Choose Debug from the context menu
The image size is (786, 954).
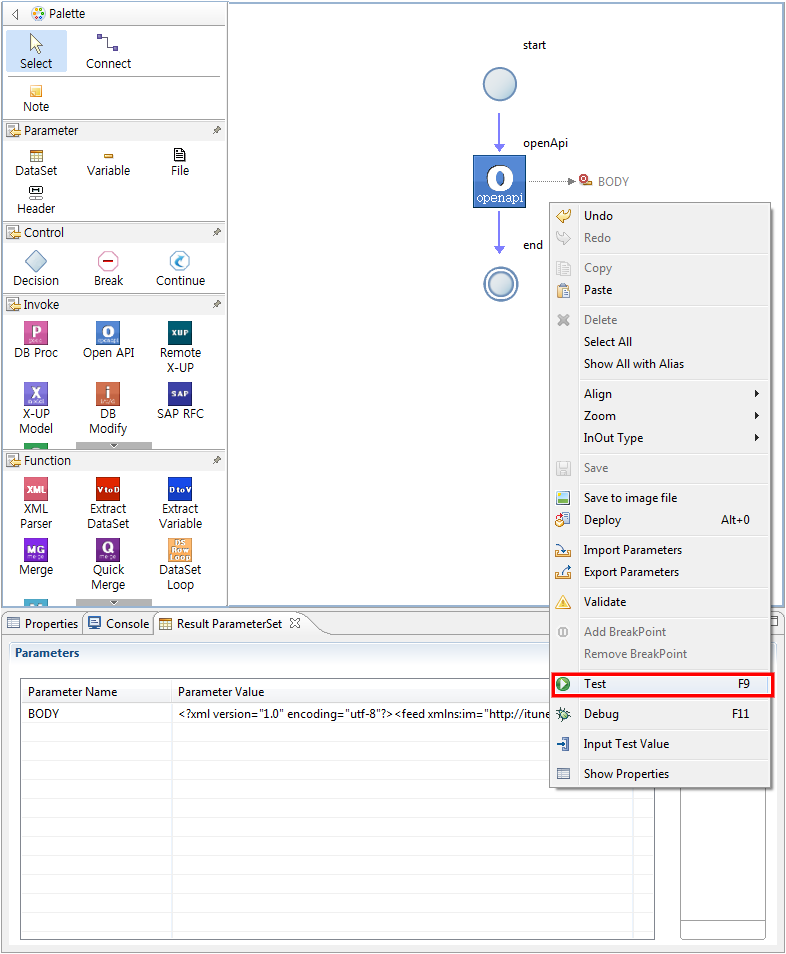[x=660, y=714]
